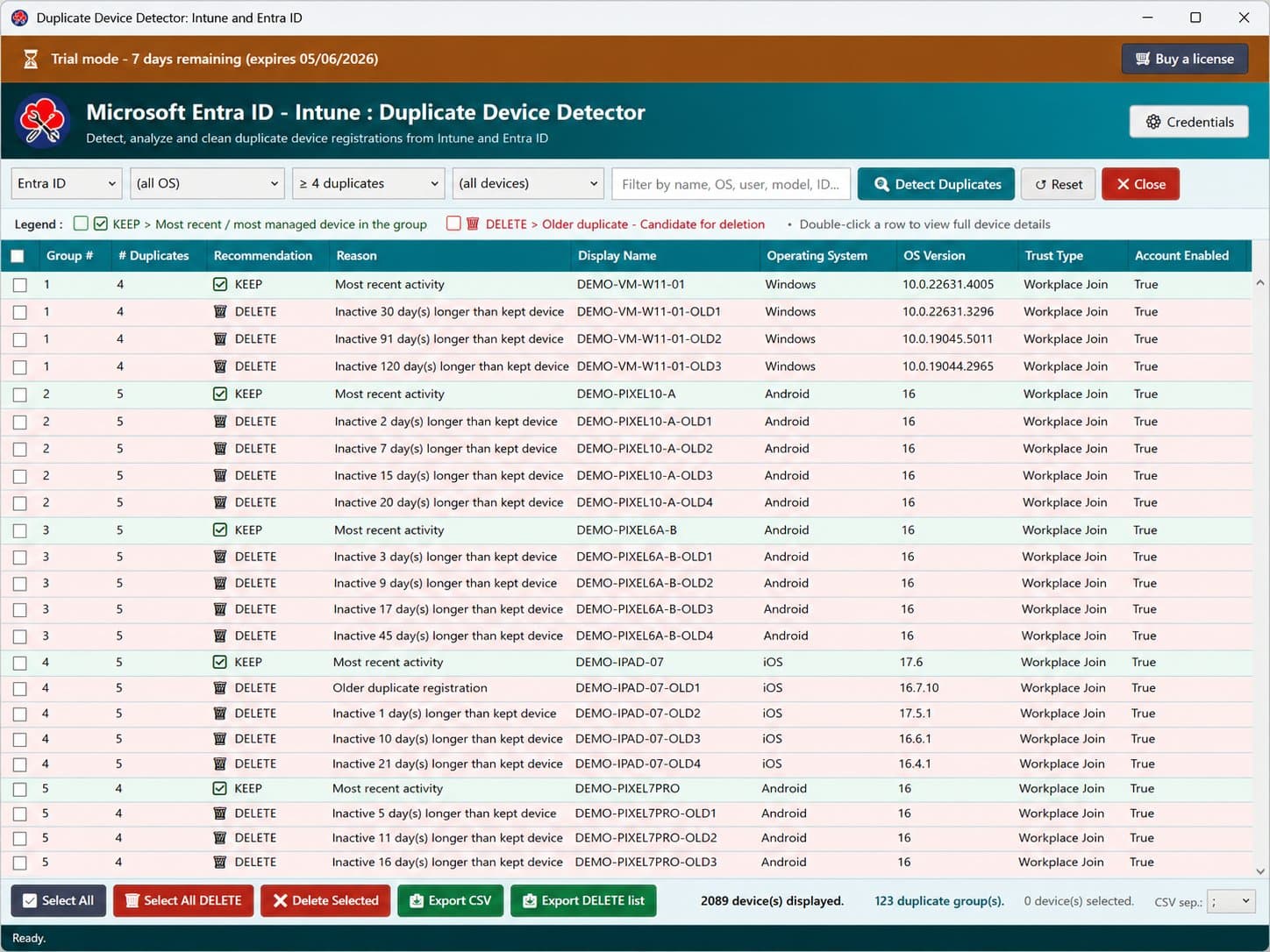Open the Entra ID source dropdown
The height and width of the screenshot is (952, 1270).
[67, 184]
